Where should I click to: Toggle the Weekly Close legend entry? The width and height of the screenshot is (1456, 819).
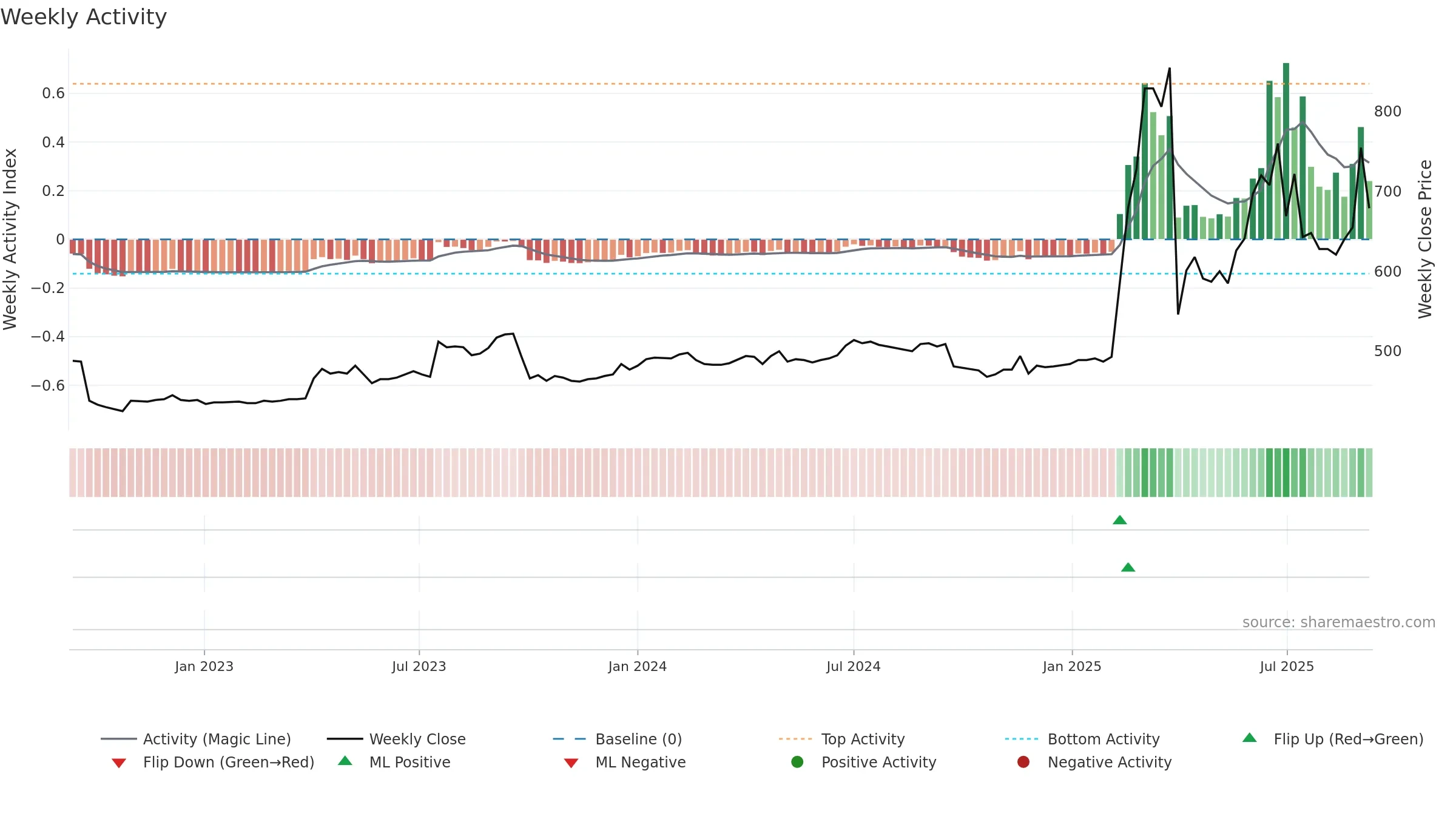396,739
